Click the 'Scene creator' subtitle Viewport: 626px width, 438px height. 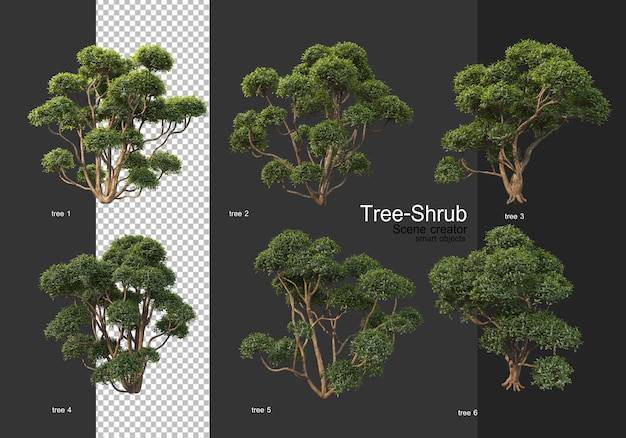point(430,230)
